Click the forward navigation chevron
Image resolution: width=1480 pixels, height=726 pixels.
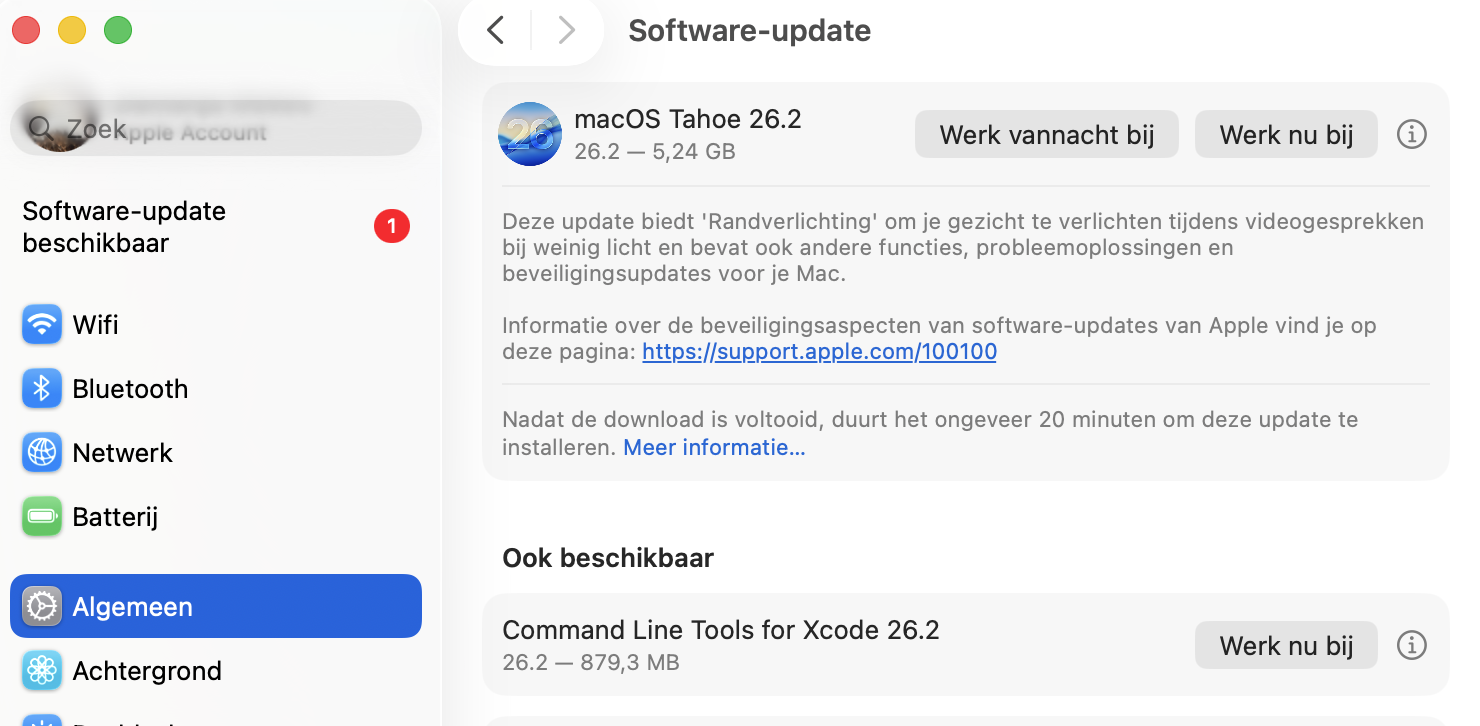pyautogui.click(x=567, y=30)
